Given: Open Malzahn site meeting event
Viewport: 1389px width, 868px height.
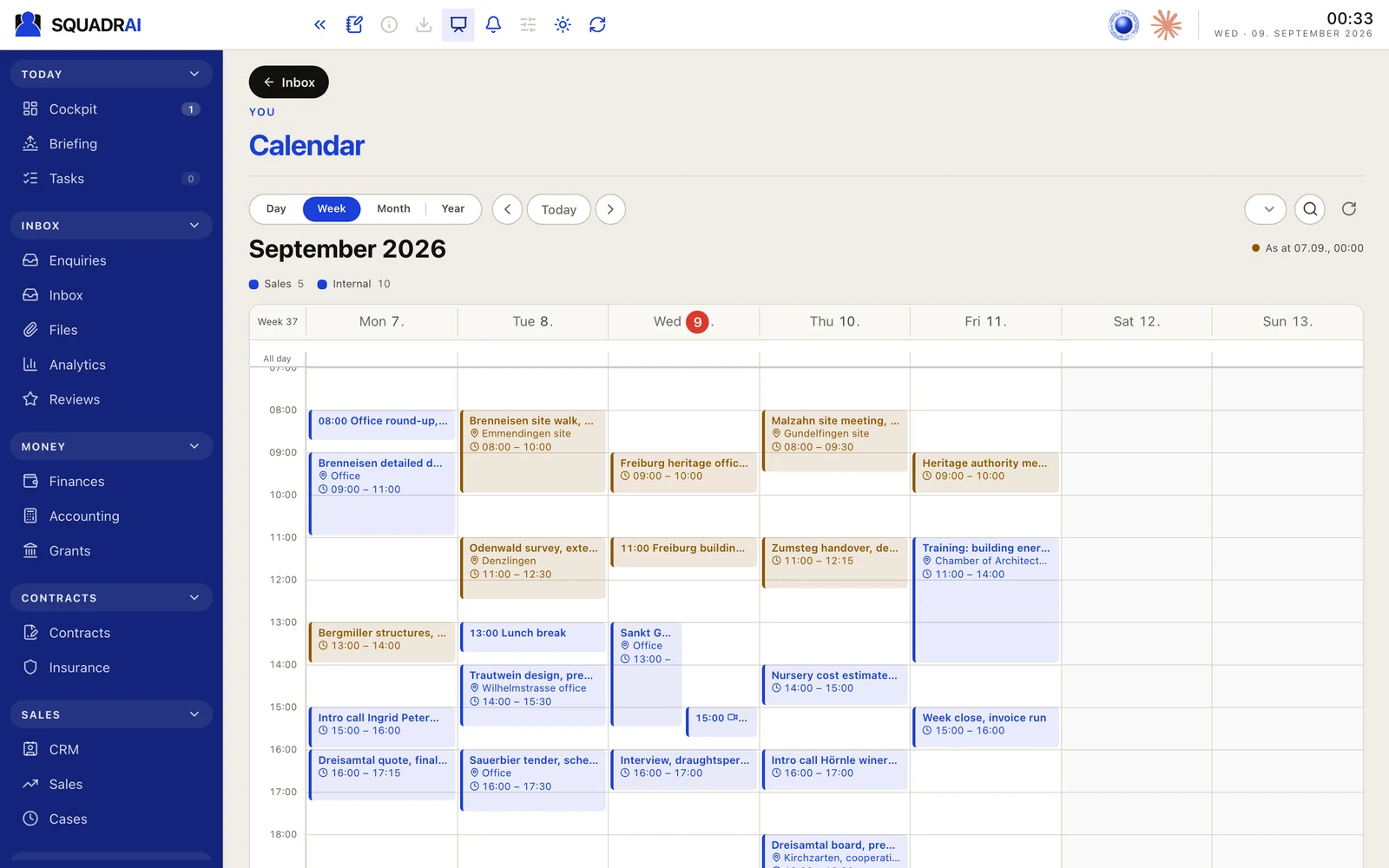Looking at the screenshot, I should (x=834, y=441).
